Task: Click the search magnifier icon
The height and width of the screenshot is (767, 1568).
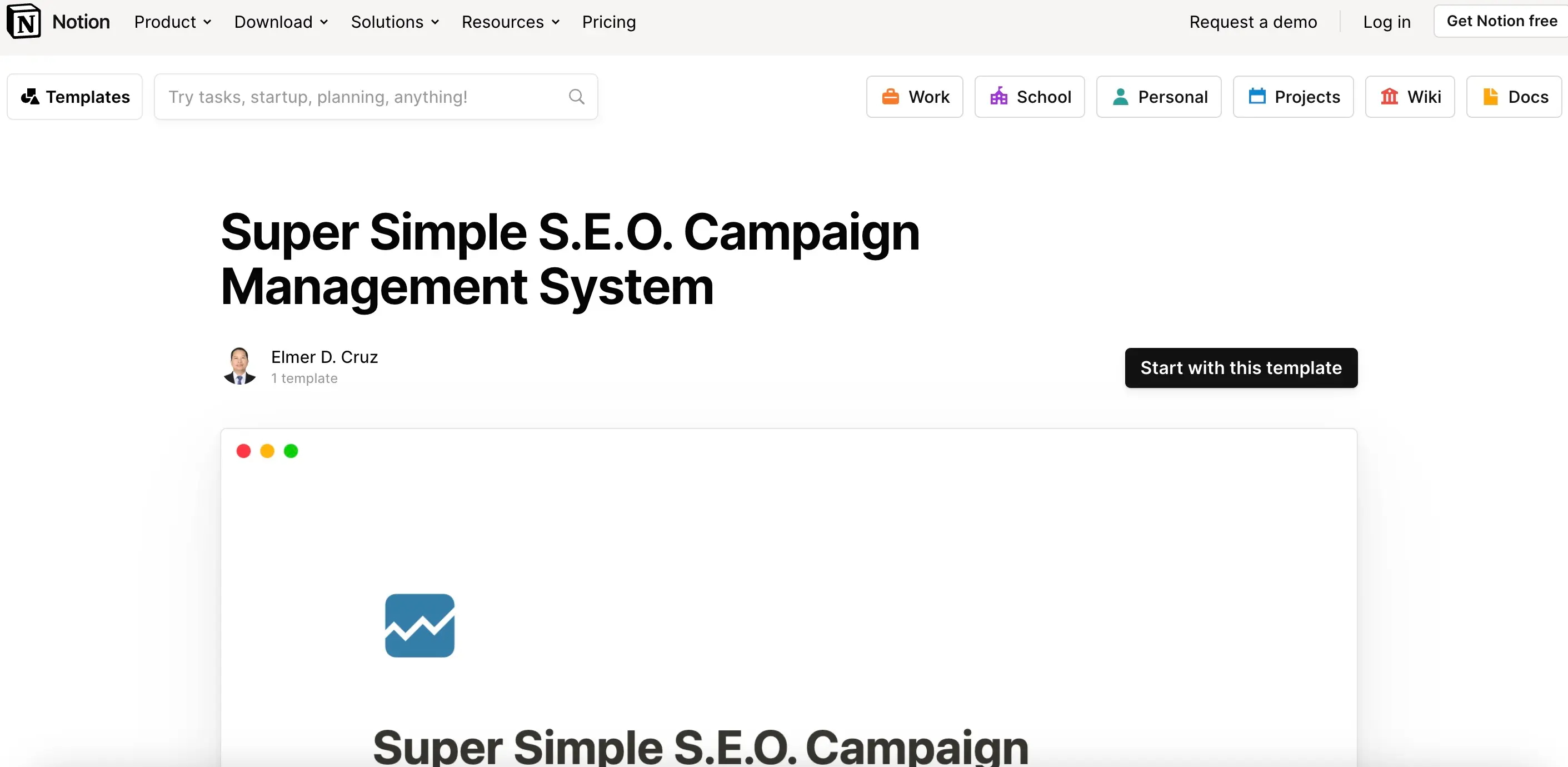Action: point(576,96)
